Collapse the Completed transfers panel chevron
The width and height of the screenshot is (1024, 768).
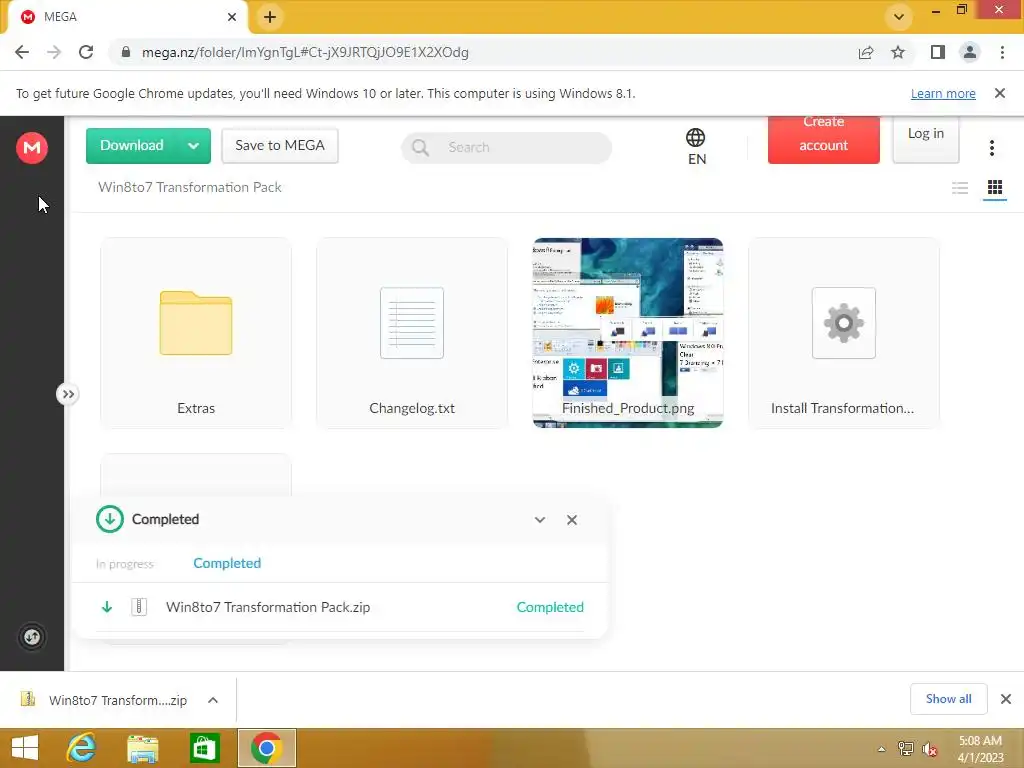tap(539, 520)
